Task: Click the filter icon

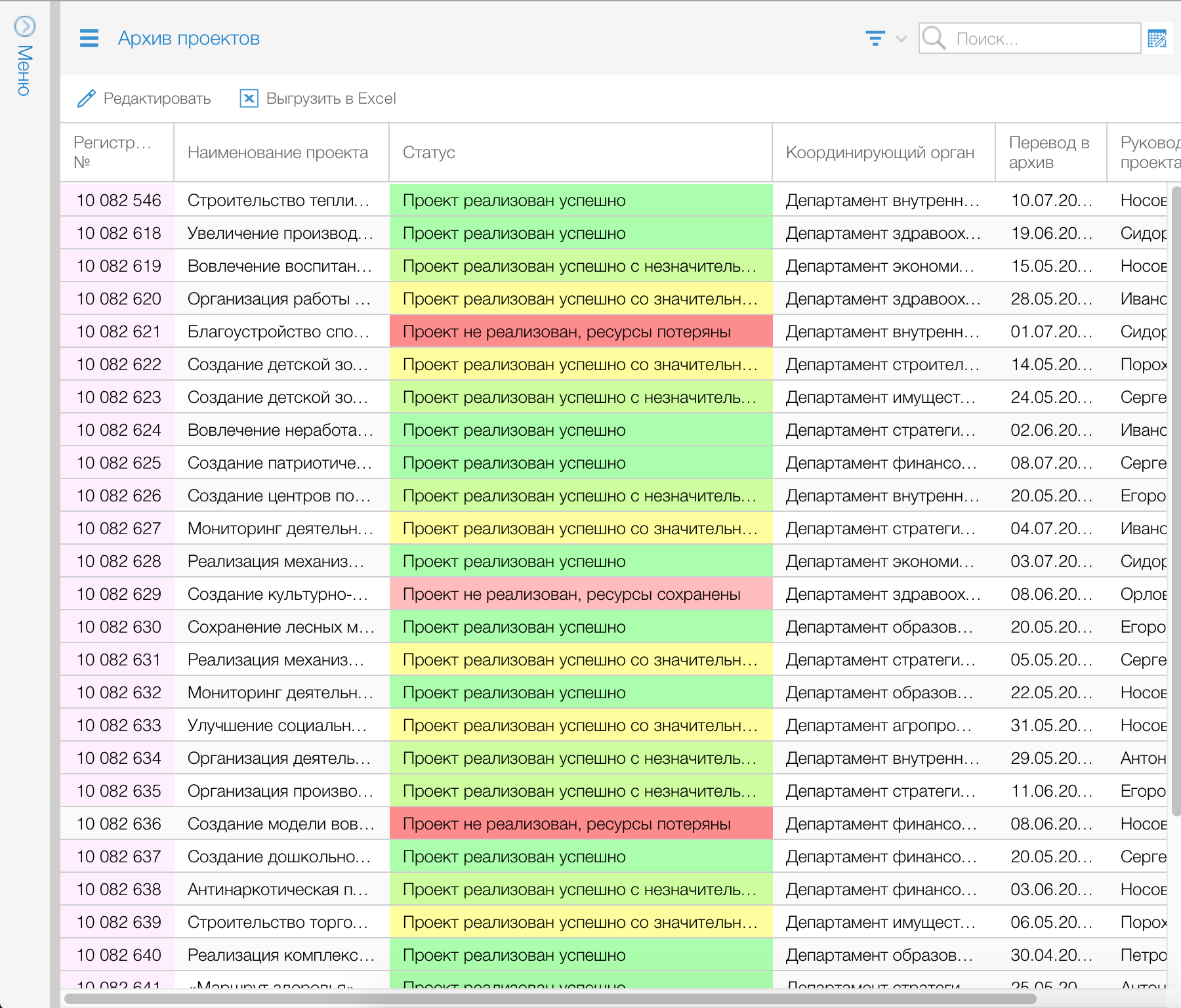Action: (875, 39)
